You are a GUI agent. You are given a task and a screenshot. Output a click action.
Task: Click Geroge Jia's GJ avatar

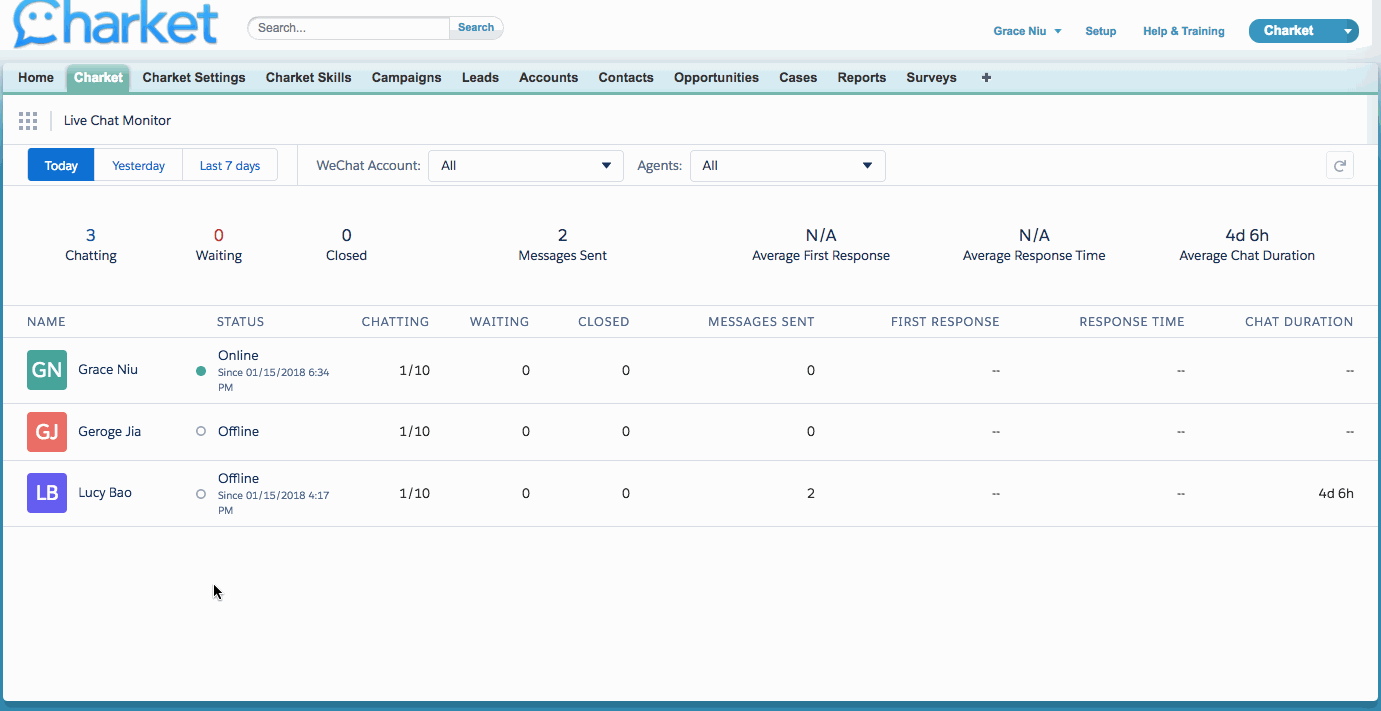click(47, 432)
